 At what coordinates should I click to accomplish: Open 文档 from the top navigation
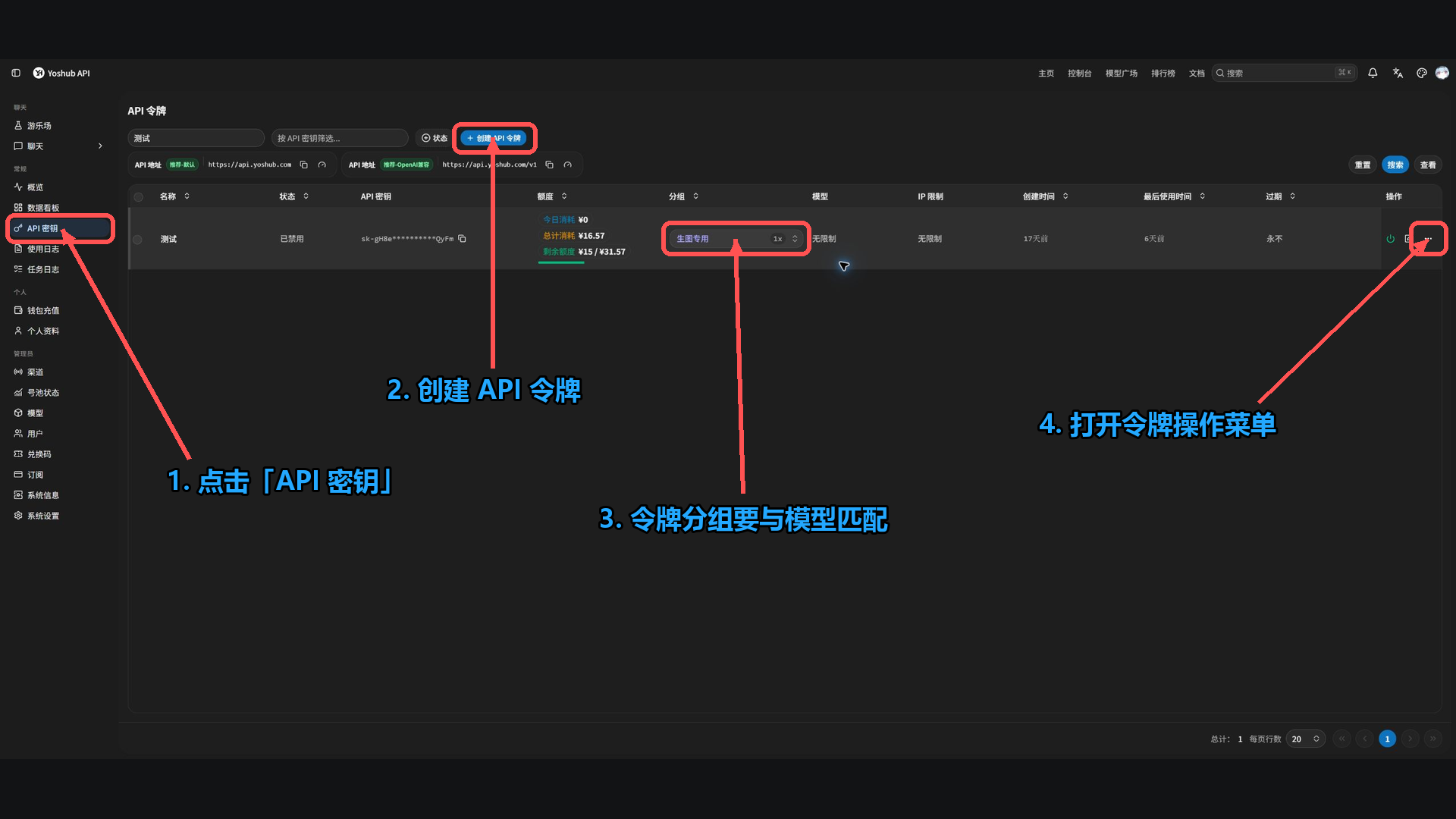[x=1197, y=74]
